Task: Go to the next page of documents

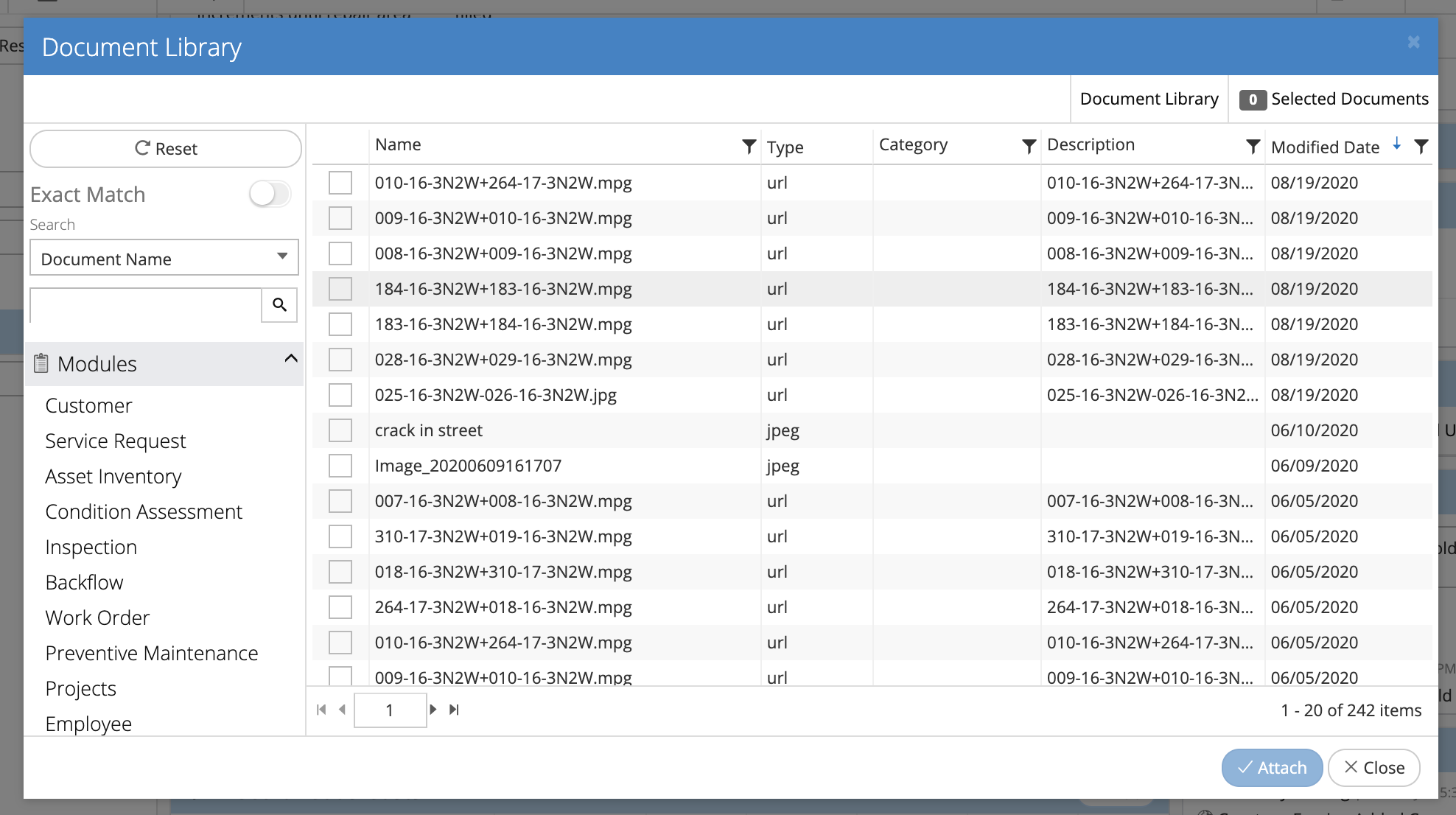Action: [433, 710]
